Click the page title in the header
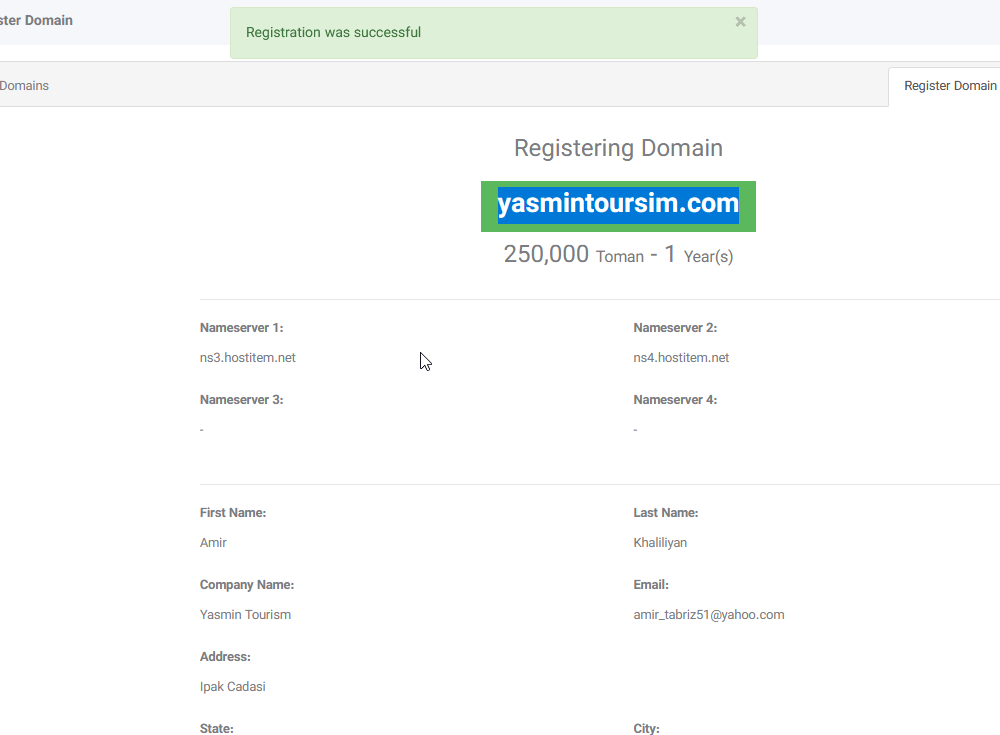This screenshot has height=735, width=1000. click(36, 20)
